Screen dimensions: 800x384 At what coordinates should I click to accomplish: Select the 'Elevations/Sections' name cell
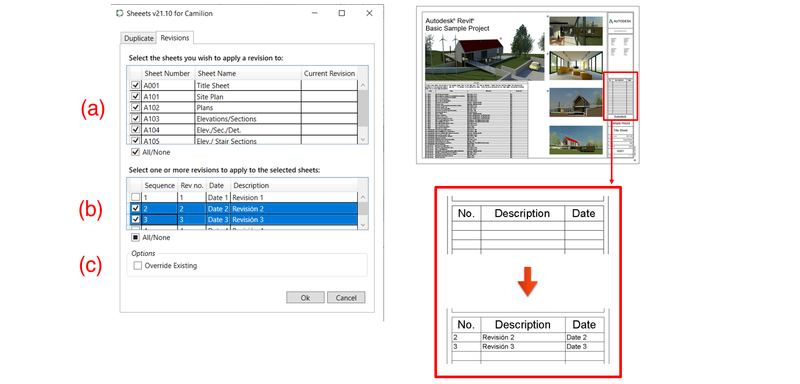point(247,119)
